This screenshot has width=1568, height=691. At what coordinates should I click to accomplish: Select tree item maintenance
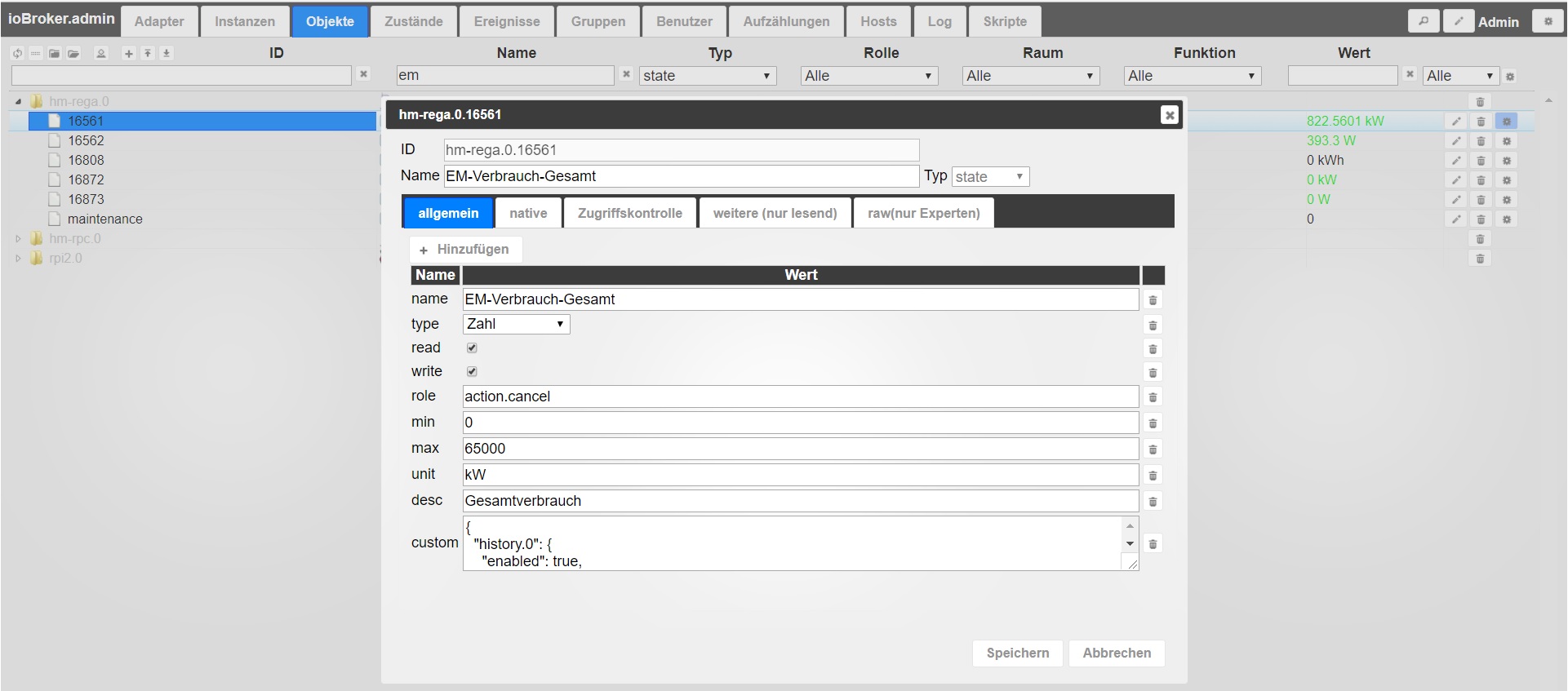(x=104, y=219)
